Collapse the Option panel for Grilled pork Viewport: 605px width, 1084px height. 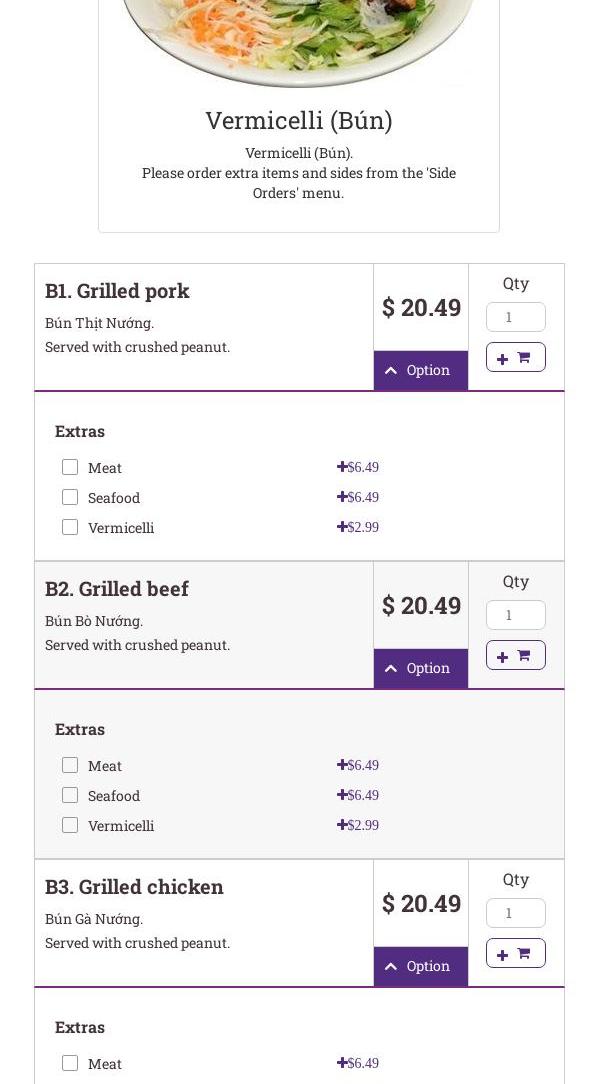point(420,370)
